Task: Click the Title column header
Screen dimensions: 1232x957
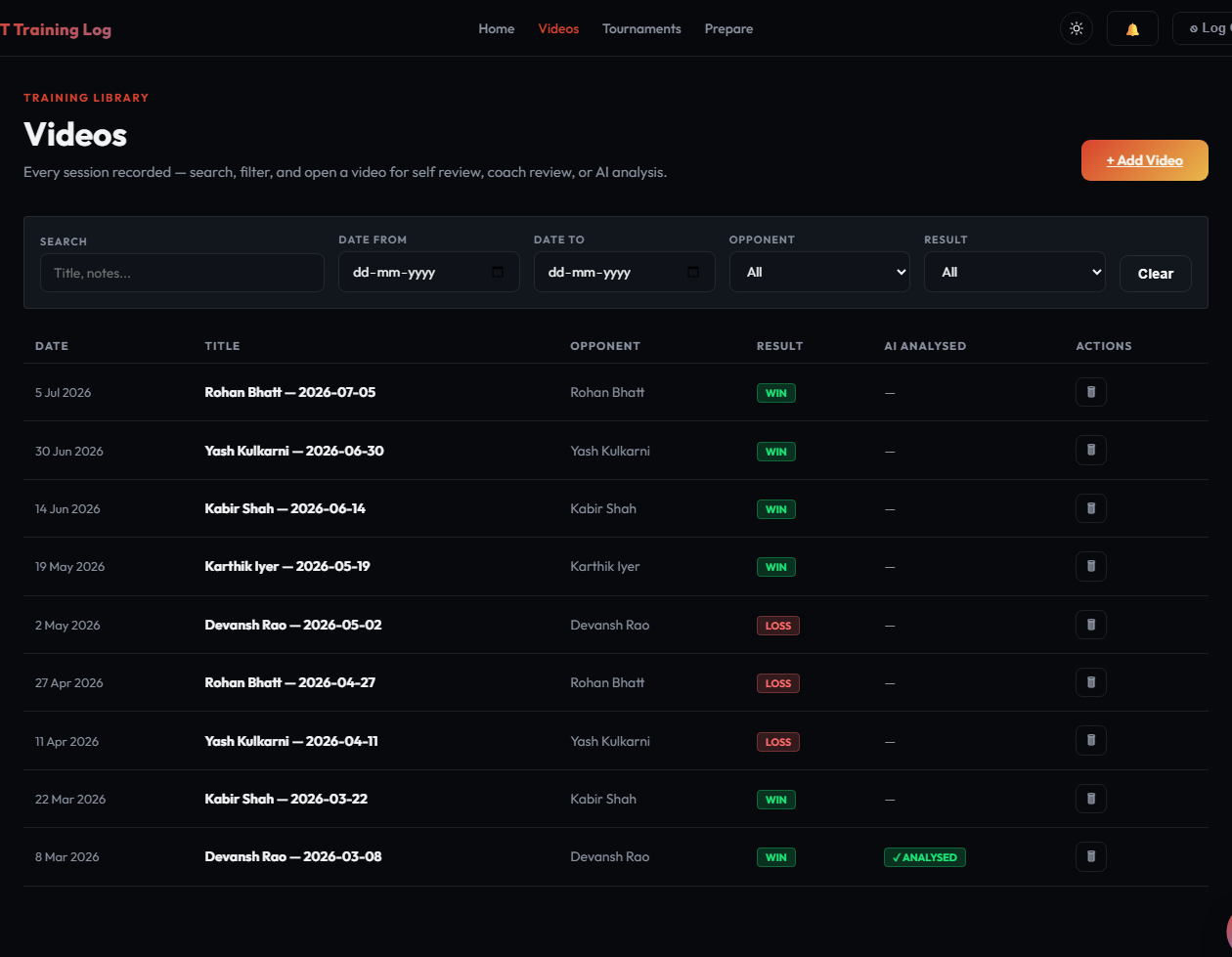Action: click(222, 346)
